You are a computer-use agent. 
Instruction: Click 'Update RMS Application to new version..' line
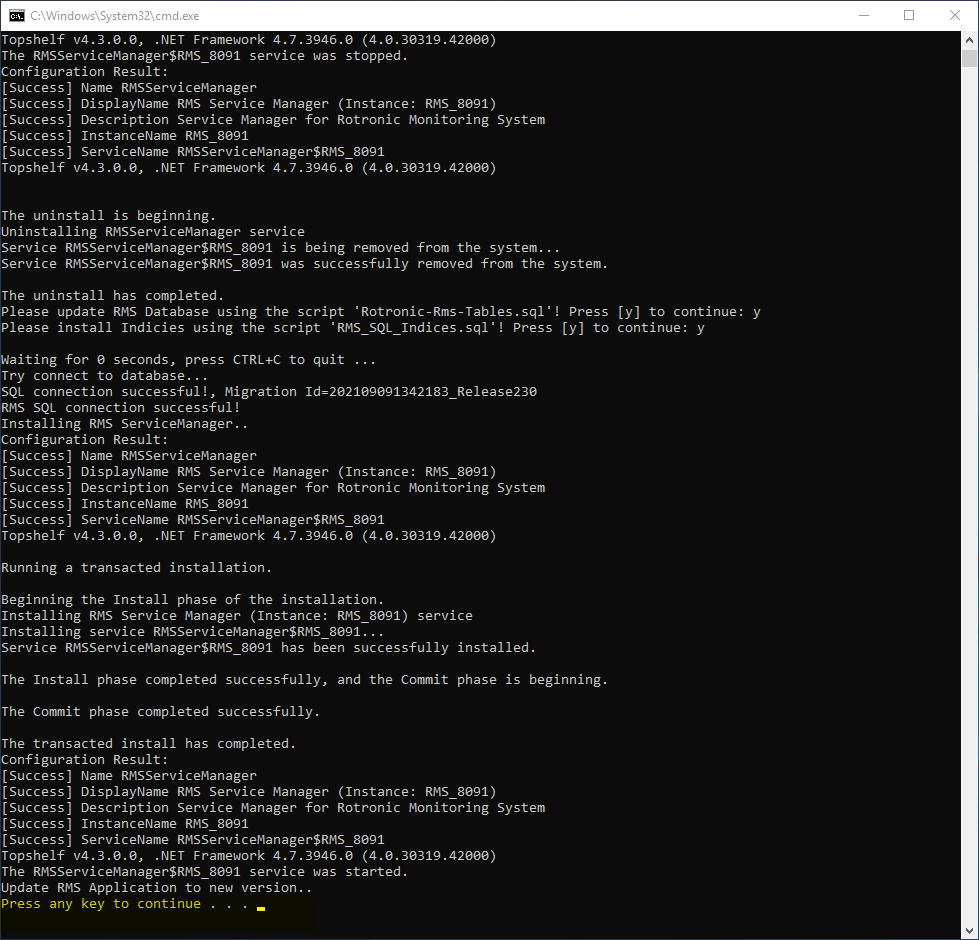pyautogui.click(x=156, y=888)
